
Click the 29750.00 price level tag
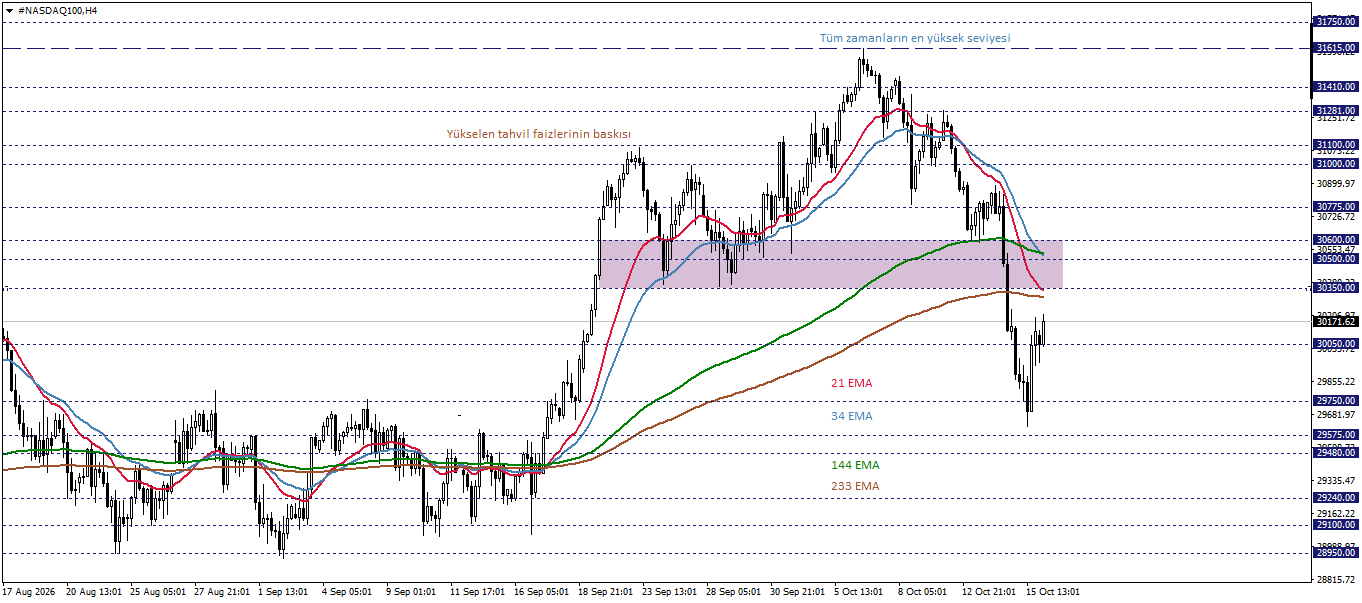click(1335, 401)
